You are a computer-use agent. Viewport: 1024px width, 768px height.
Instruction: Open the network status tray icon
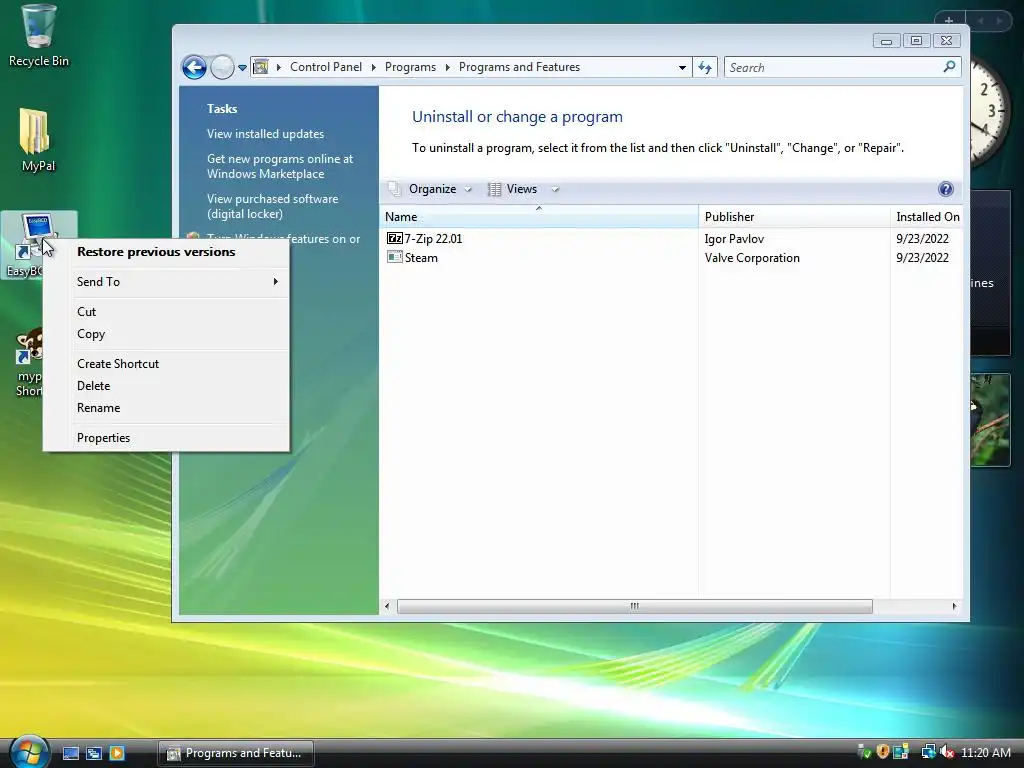coord(928,752)
